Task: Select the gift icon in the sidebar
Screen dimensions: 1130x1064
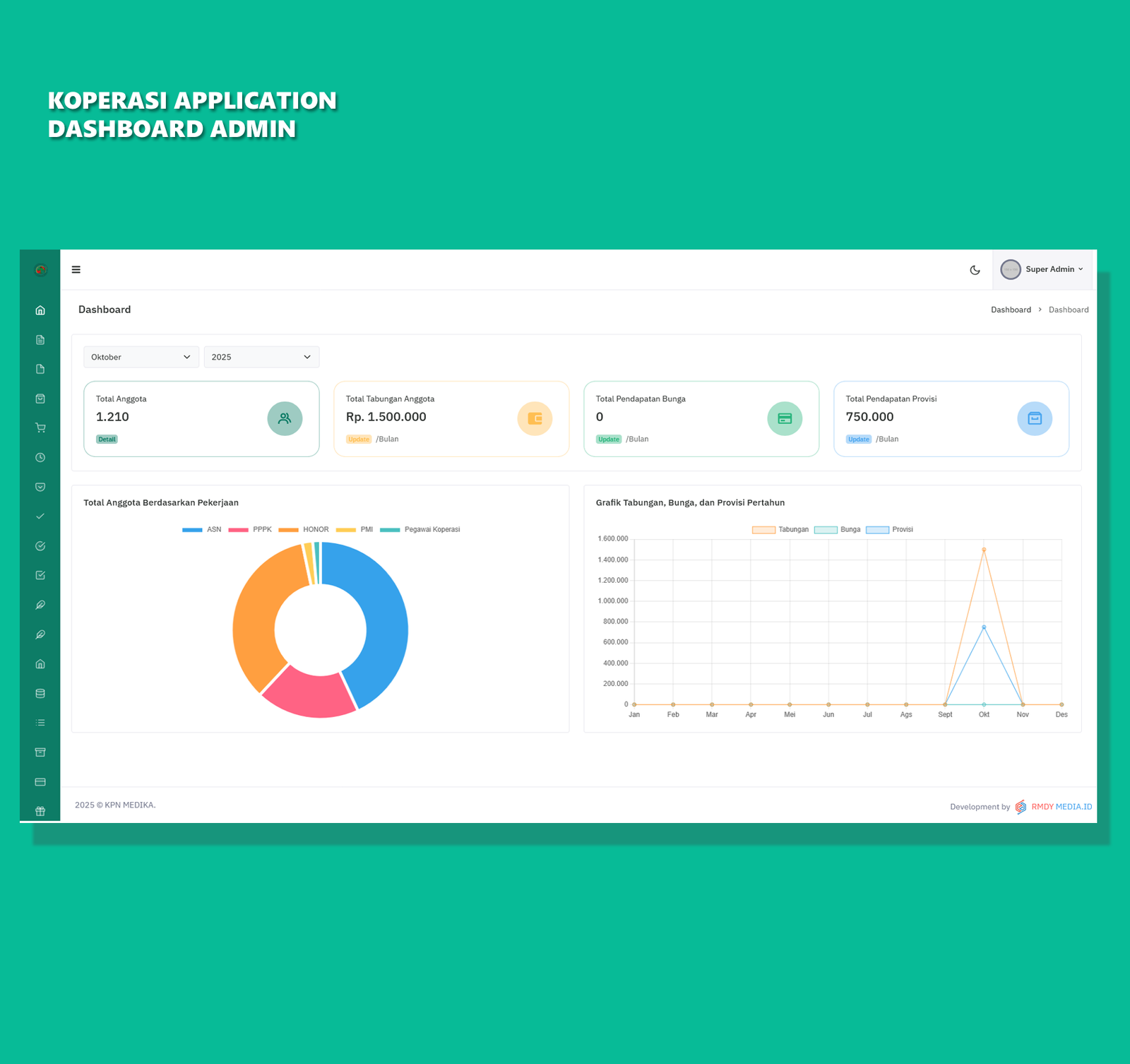Action: coord(40,811)
